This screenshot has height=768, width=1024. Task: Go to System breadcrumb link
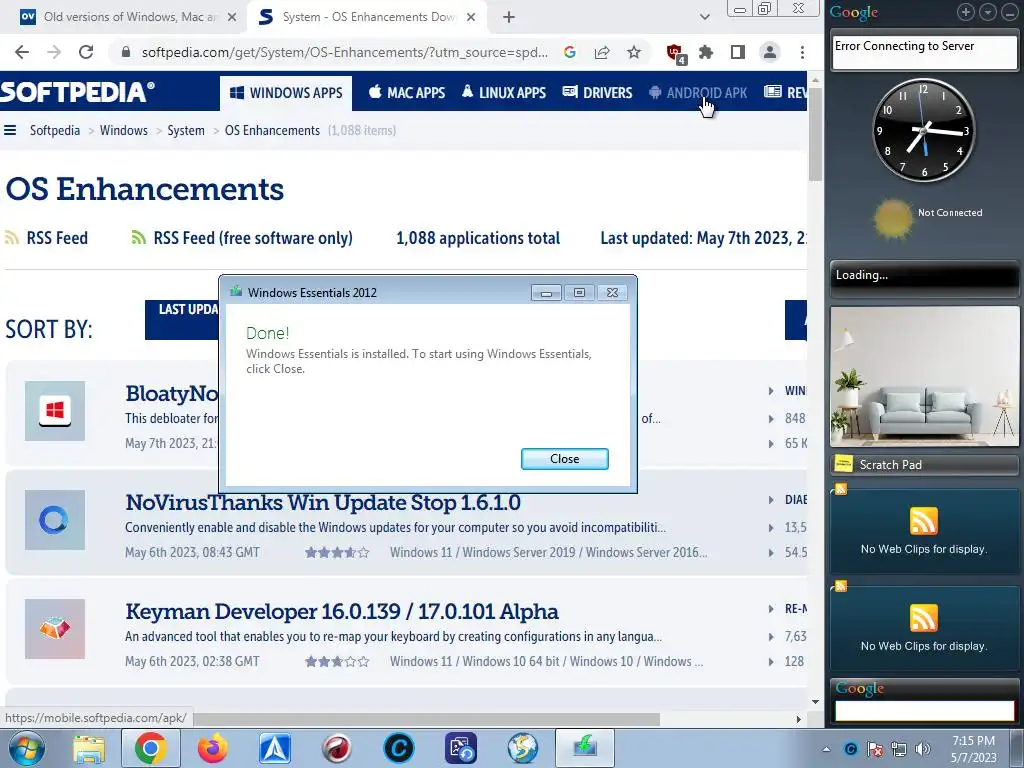pyautogui.click(x=185, y=130)
